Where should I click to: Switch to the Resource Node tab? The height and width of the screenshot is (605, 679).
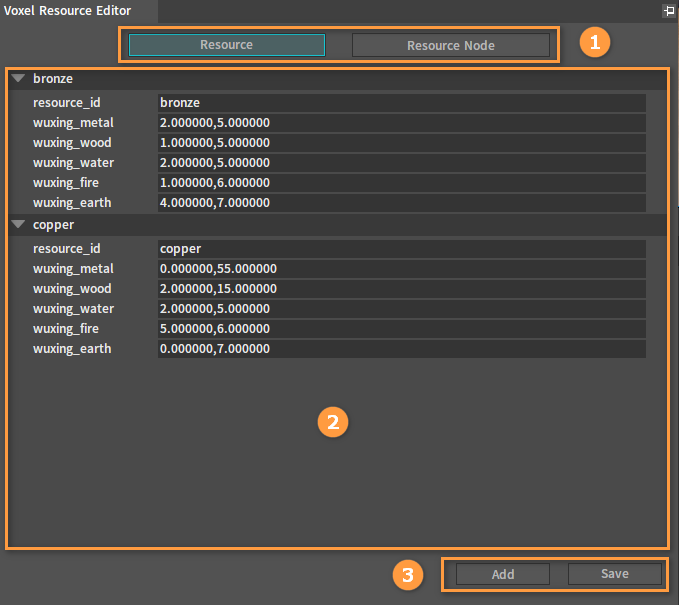[x=451, y=45]
